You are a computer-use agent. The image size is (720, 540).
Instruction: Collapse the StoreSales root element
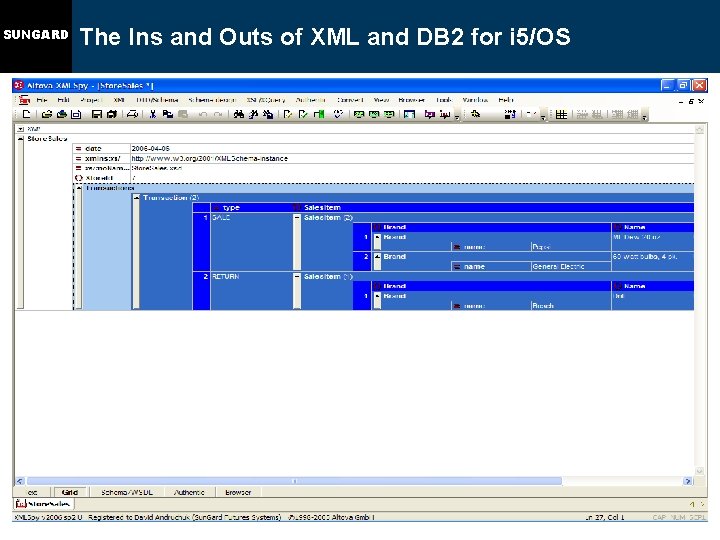tap(20, 139)
